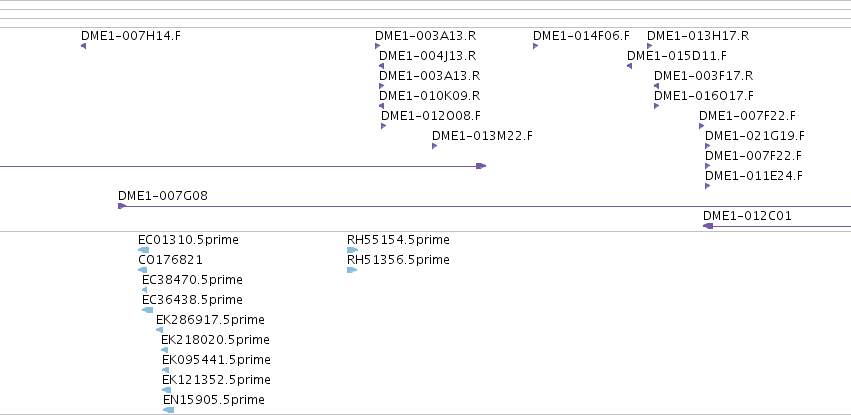Select the arrow glyph under DME1-021G19.F

[708, 146]
